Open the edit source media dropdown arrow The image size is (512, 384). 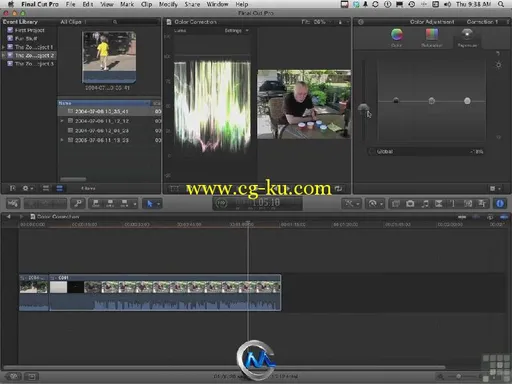click(x=135, y=204)
